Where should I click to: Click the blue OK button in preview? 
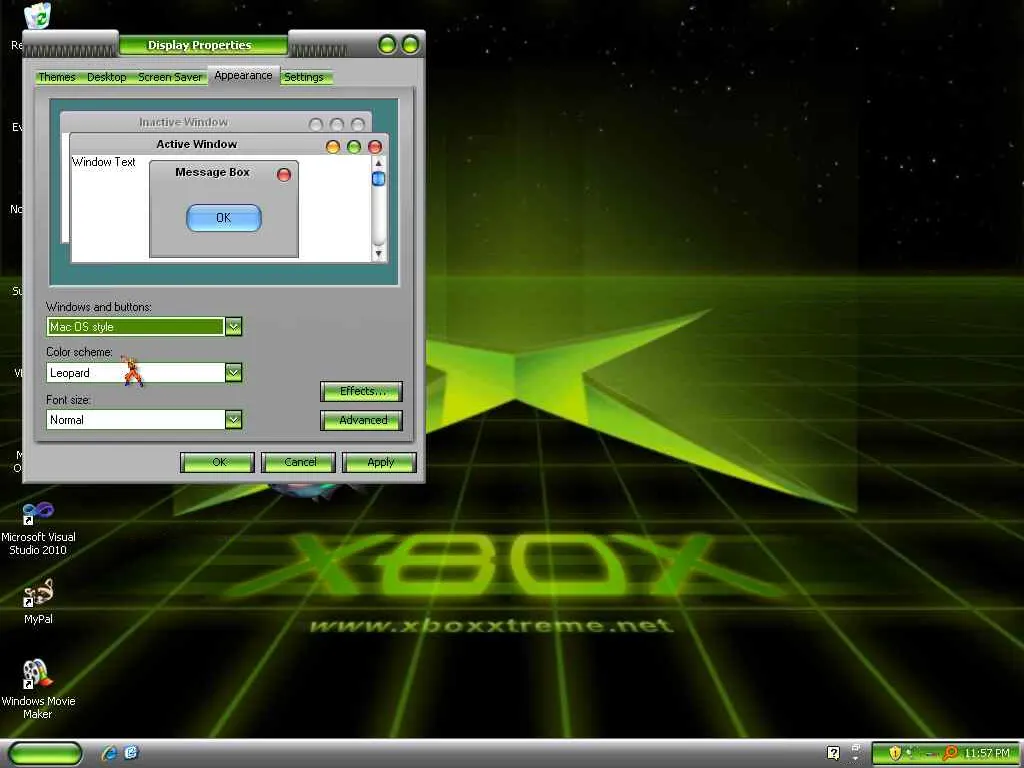(x=224, y=217)
